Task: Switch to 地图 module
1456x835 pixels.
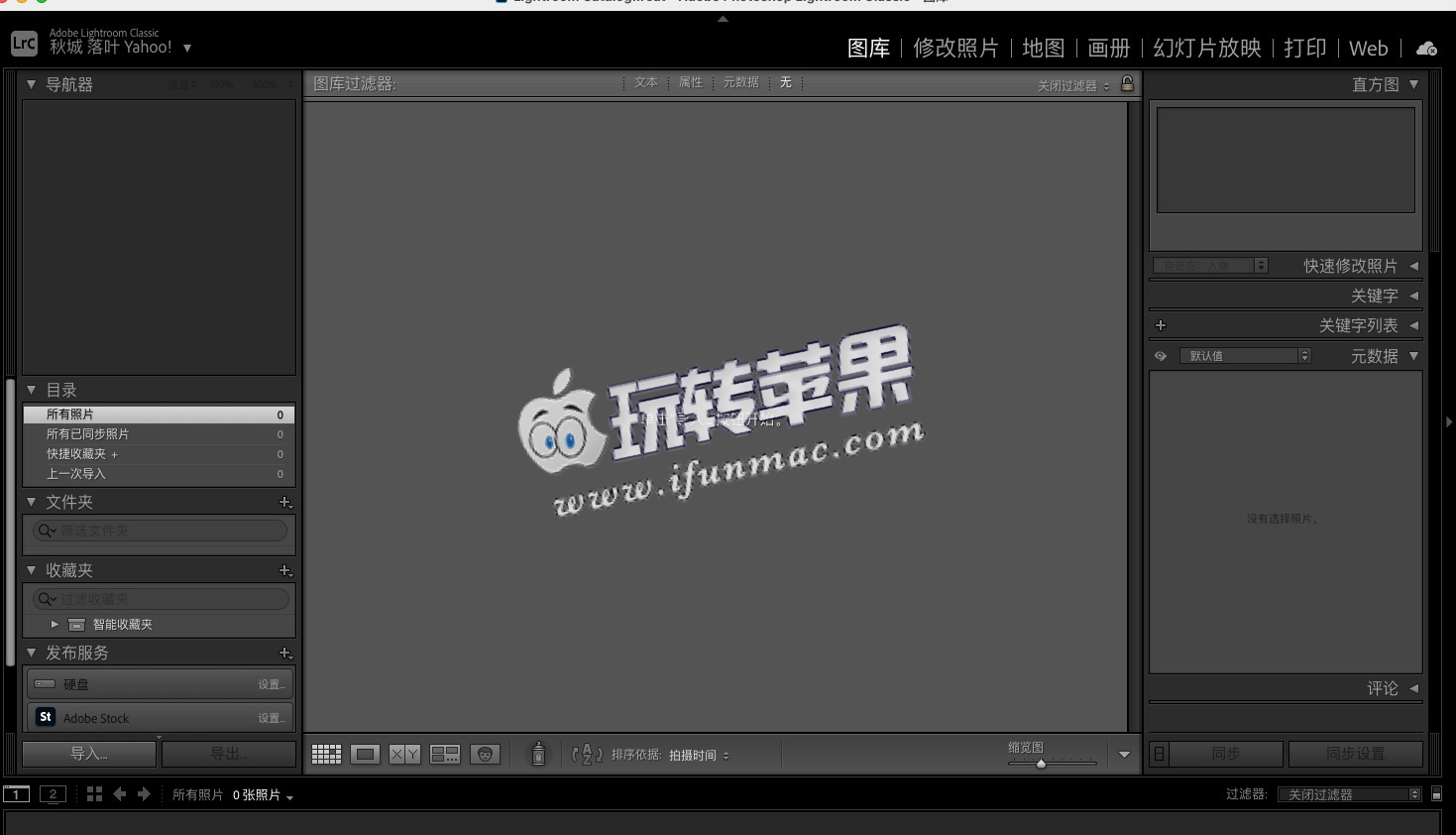Action: [1043, 48]
